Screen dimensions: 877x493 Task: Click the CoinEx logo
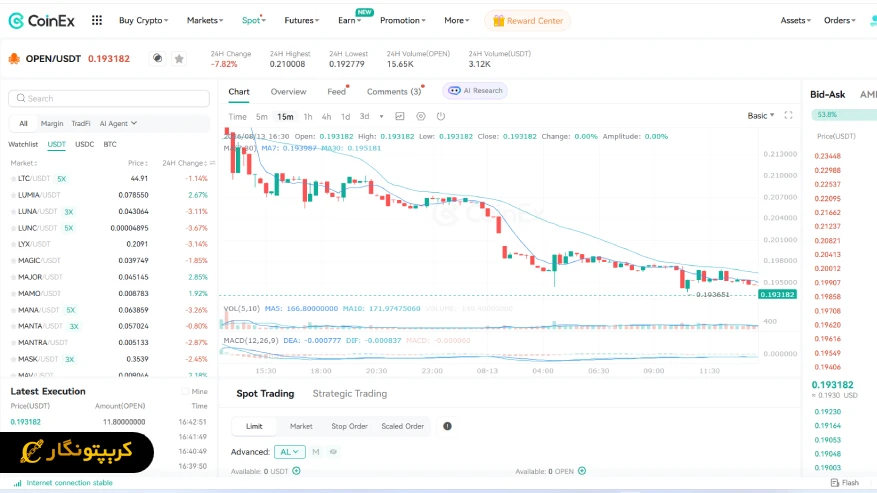pos(41,21)
